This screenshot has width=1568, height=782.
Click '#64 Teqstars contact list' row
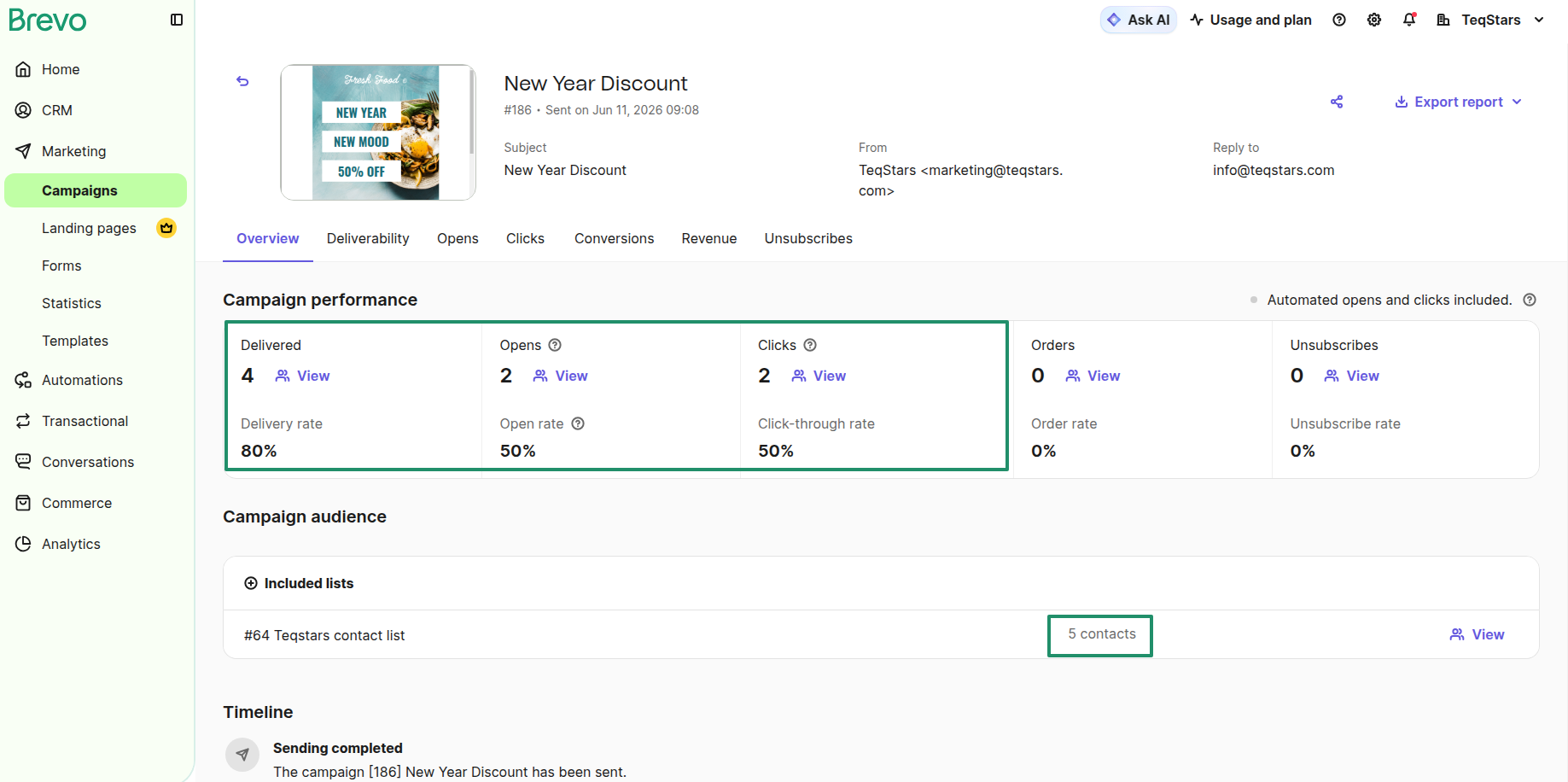coord(881,634)
